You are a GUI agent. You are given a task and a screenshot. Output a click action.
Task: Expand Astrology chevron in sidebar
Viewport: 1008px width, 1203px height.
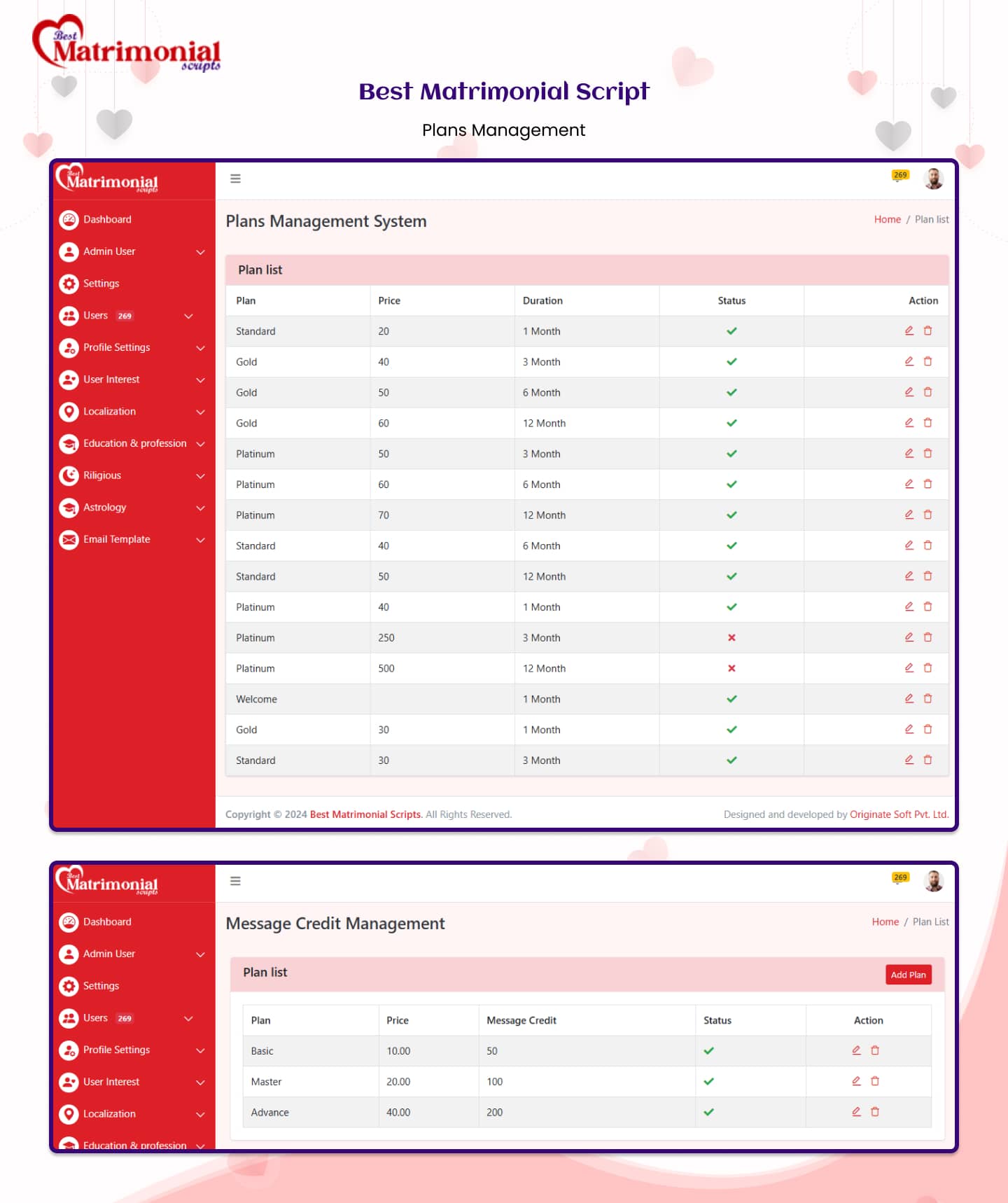tap(200, 508)
